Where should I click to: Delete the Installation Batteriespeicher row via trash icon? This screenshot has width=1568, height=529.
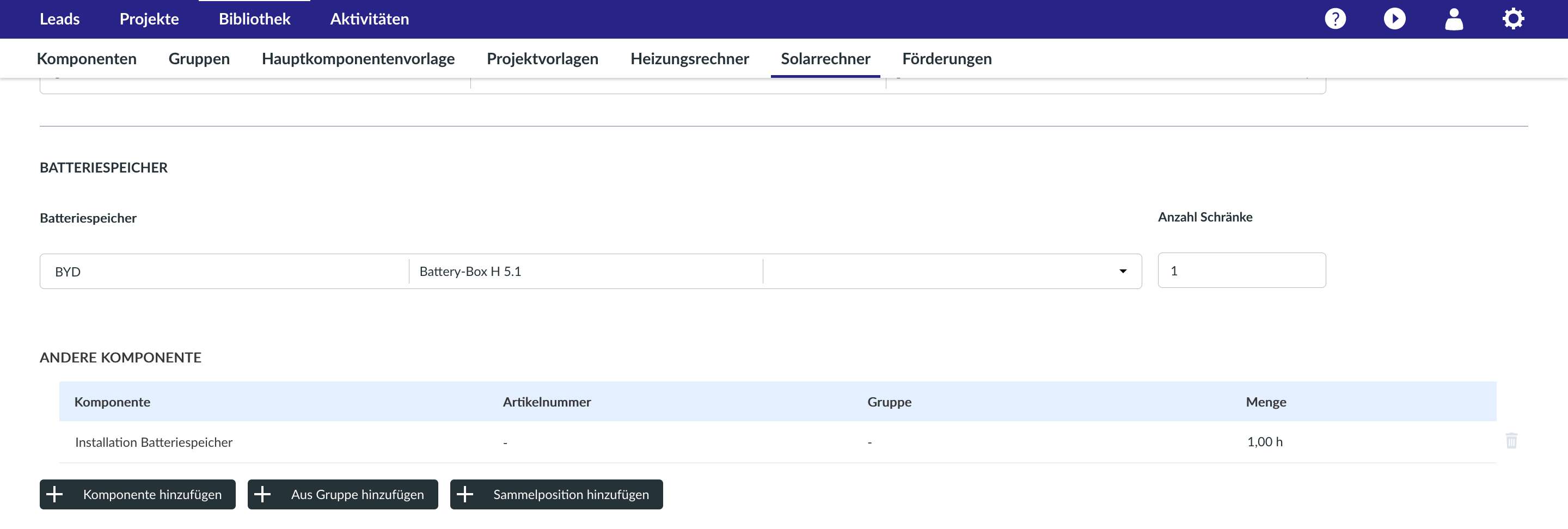pyautogui.click(x=1511, y=441)
